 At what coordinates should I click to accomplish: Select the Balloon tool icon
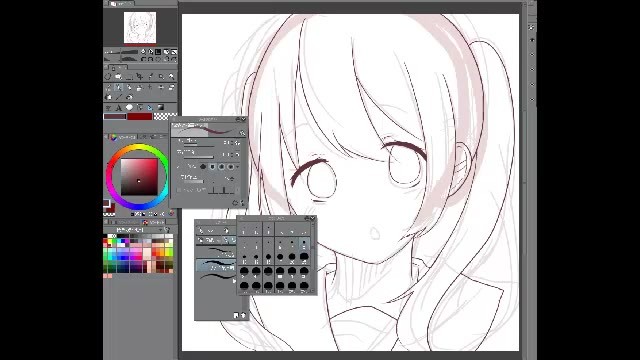[x=129, y=107]
